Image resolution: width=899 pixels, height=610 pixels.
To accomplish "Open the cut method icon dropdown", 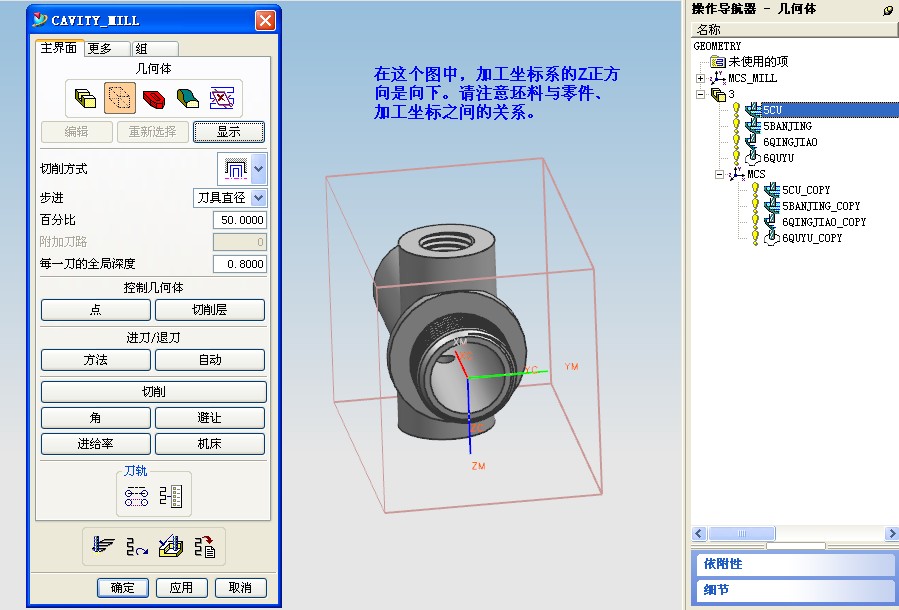I will tap(259, 169).
